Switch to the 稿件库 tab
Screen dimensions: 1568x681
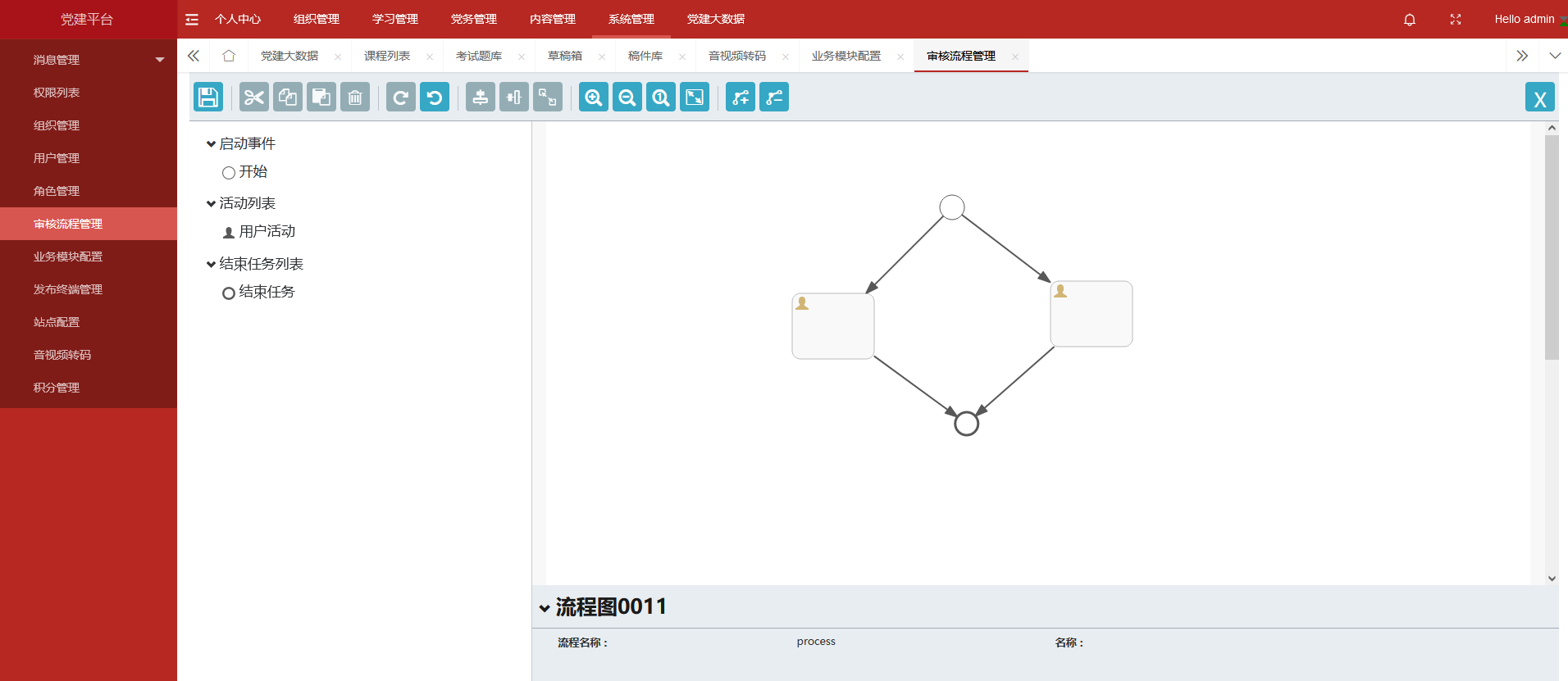(645, 56)
